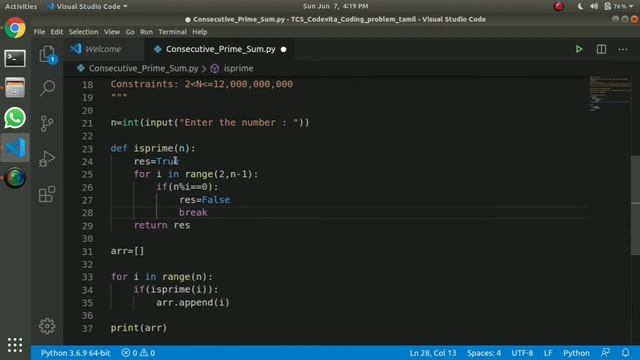Open the globe browser icon in dock
The image size is (640, 360).
pos(15,178)
